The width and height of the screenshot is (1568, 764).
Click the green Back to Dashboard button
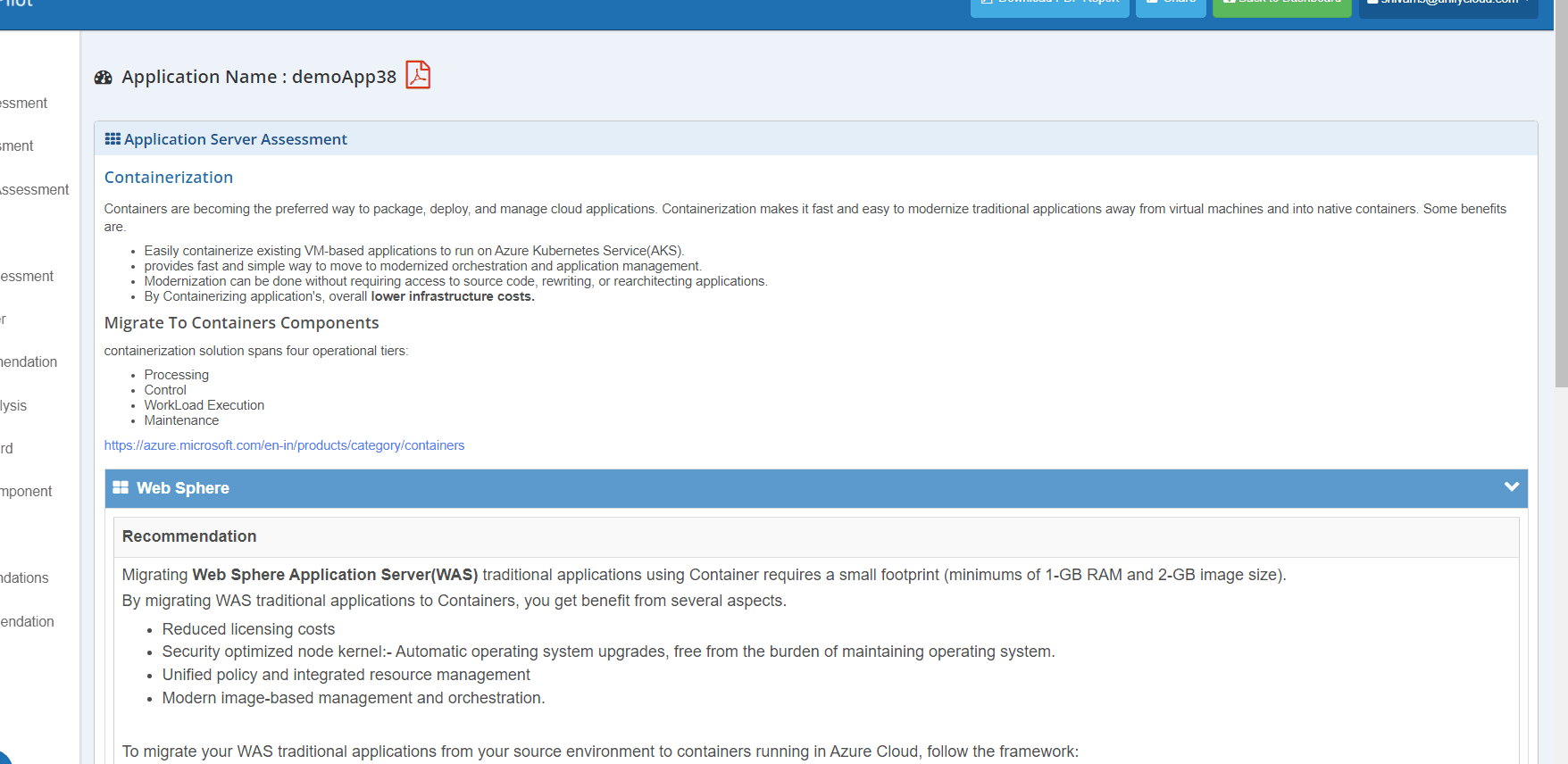click(1281, 7)
